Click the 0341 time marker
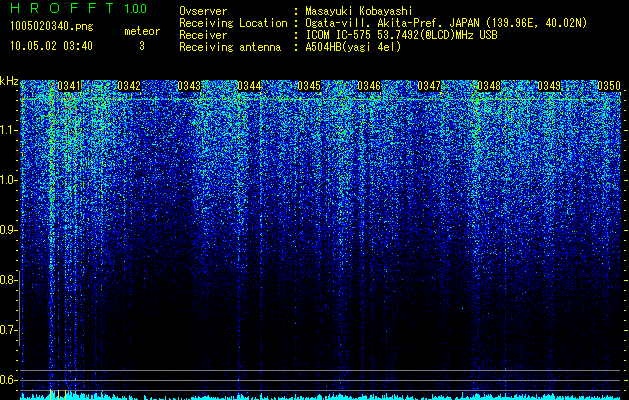The image size is (629, 400). coord(69,86)
